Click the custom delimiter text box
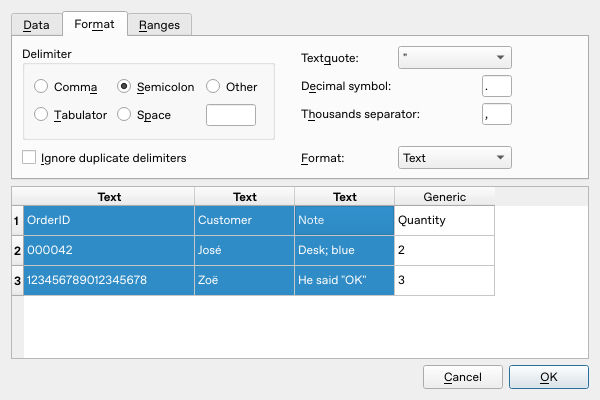The width and height of the screenshot is (600, 400). pos(231,115)
